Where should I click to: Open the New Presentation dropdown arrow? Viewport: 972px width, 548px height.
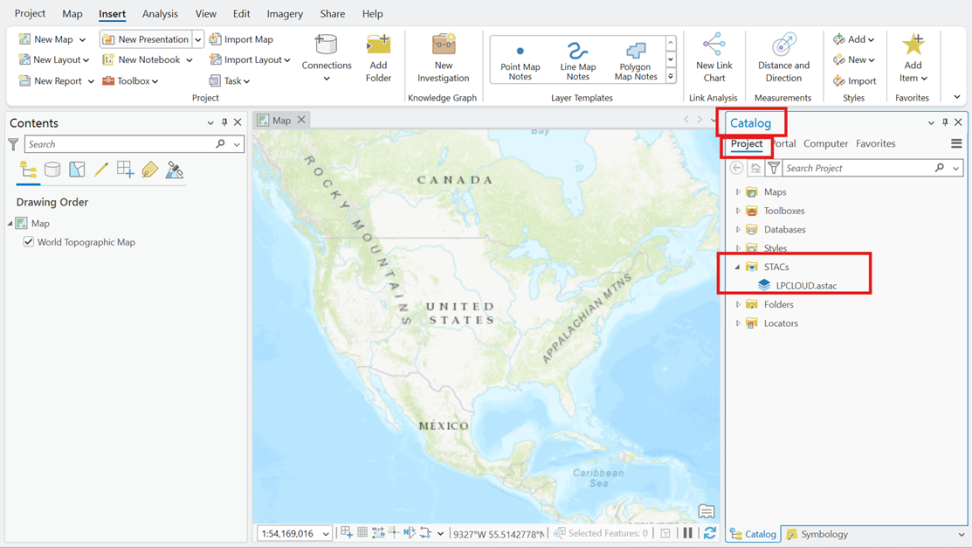pyautogui.click(x=198, y=39)
